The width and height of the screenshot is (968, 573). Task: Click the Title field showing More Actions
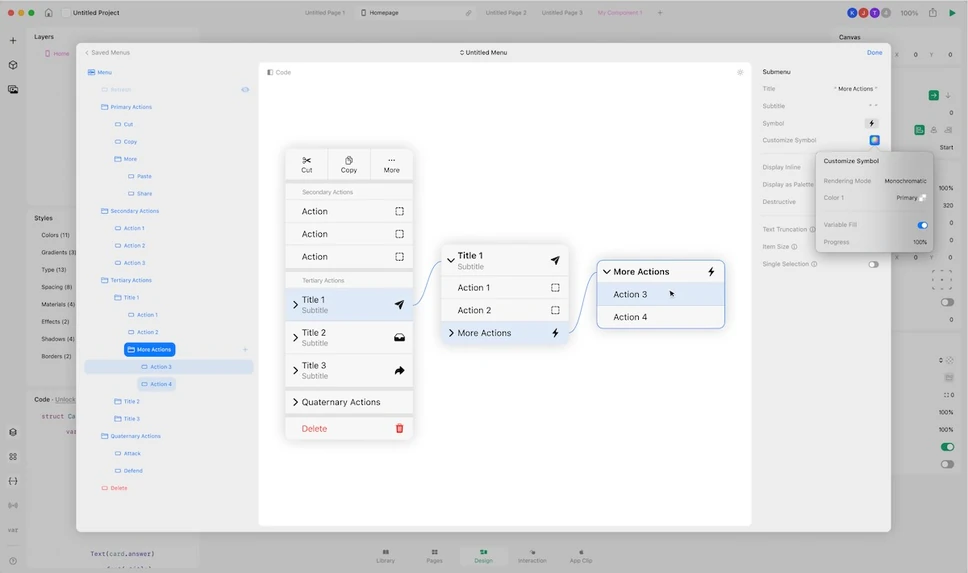click(856, 89)
